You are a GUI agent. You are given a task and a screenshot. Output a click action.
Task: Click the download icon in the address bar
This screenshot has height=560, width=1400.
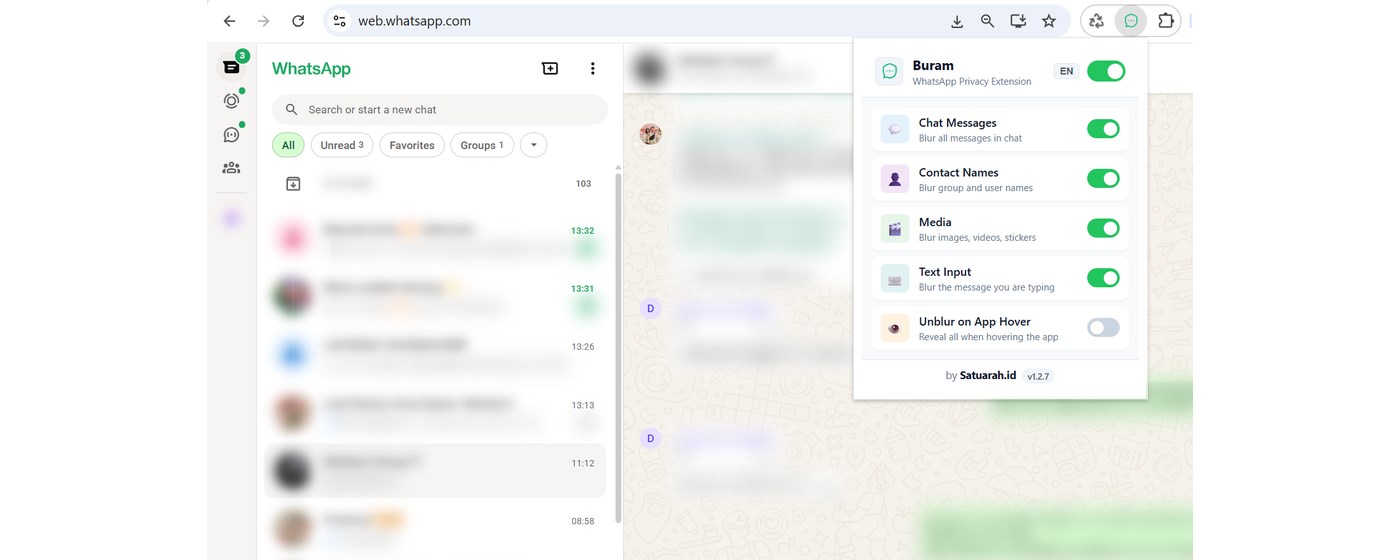click(x=957, y=21)
